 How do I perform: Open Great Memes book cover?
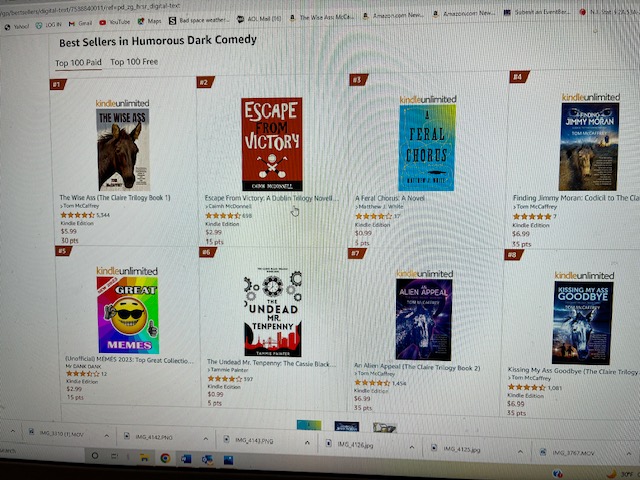tap(128, 315)
